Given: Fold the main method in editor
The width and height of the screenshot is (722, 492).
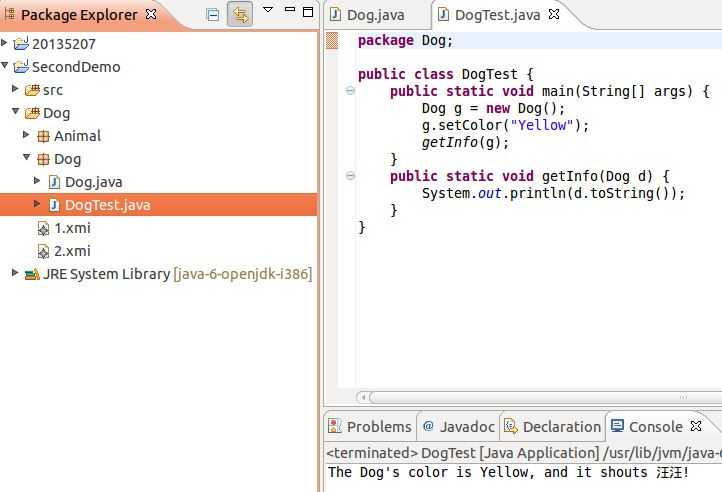Looking at the screenshot, I should (350, 91).
